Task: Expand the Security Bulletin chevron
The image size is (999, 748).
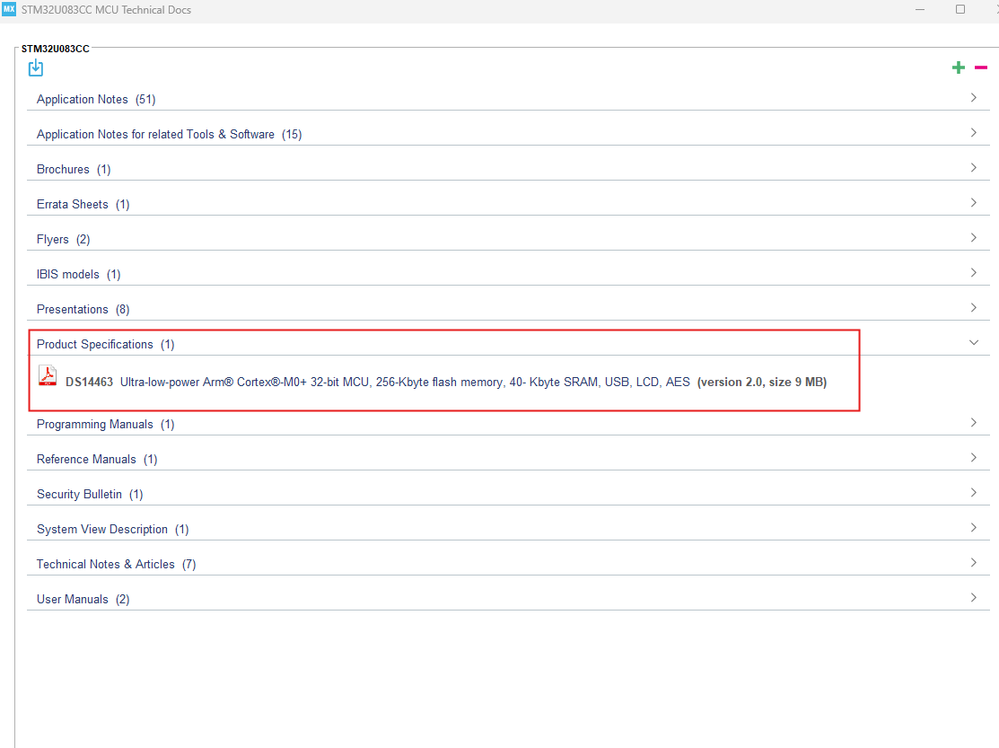Action: click(x=974, y=493)
